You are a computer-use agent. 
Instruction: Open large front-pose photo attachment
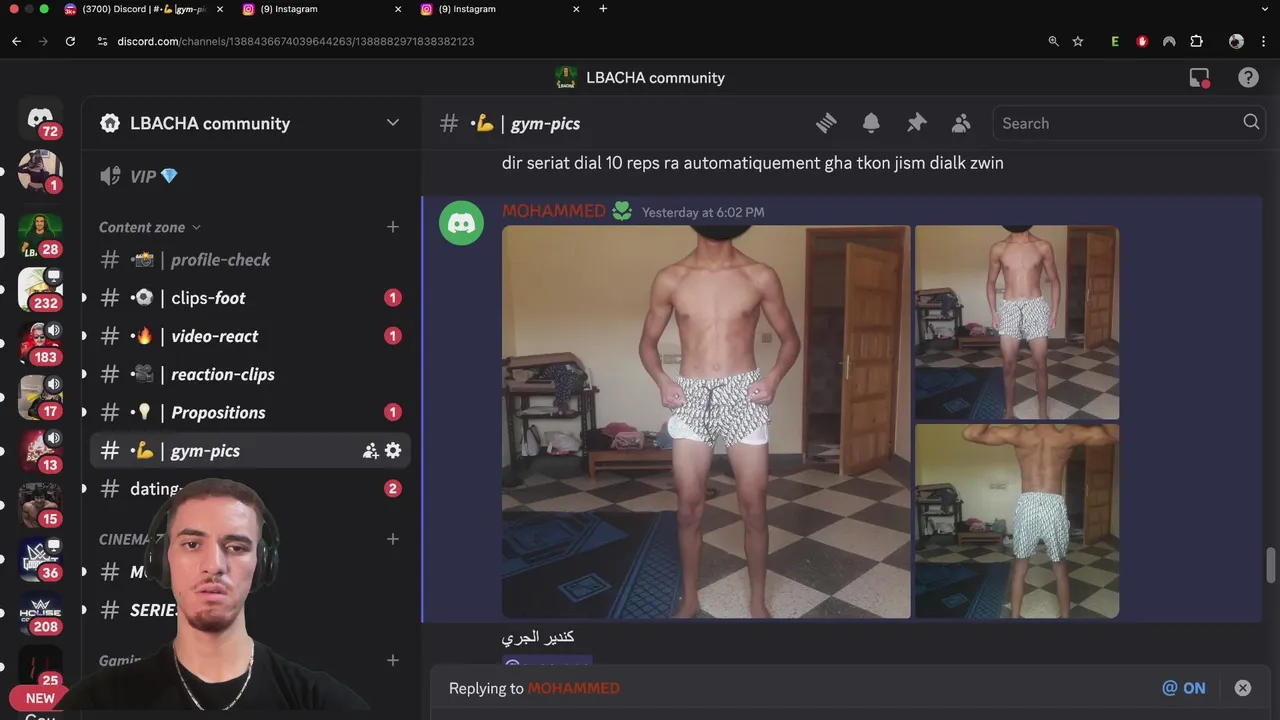click(x=706, y=422)
